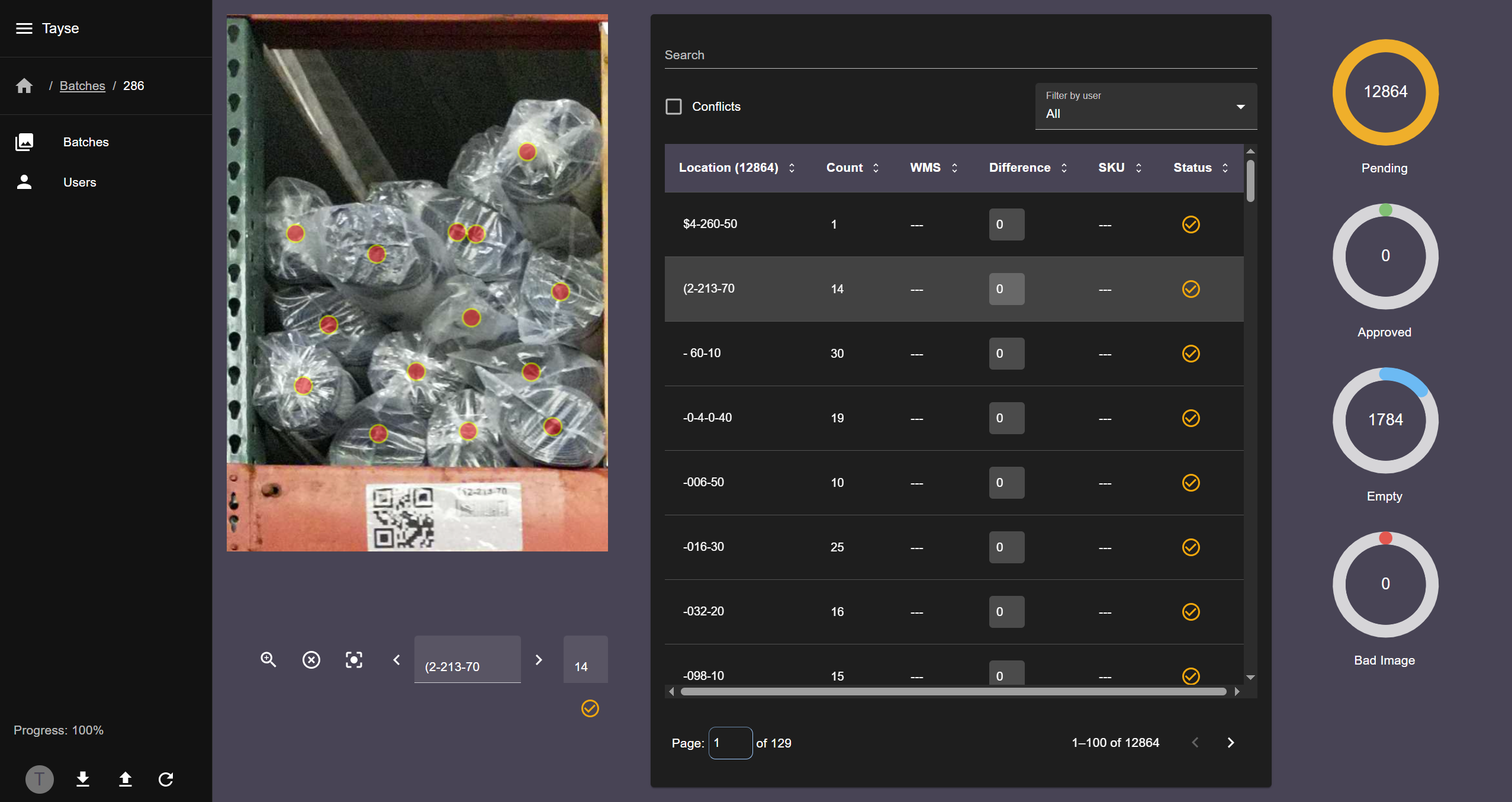The height and width of the screenshot is (802, 1512).
Task: Click the home icon in breadcrumb
Action: click(24, 86)
